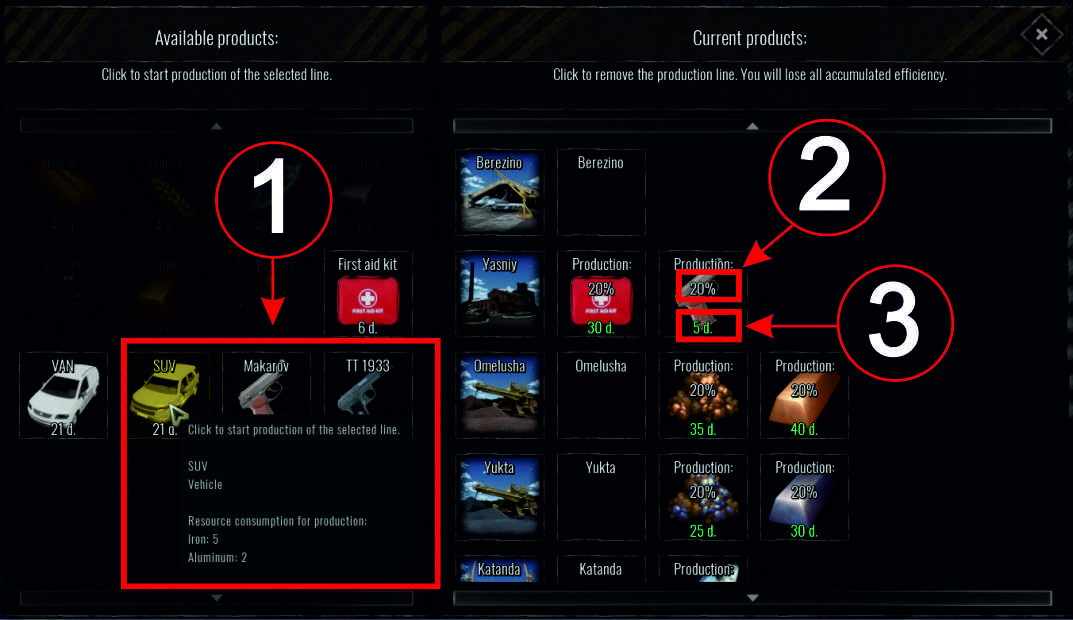Select the yellow SUV product
The height and width of the screenshot is (620, 1073).
165,396
